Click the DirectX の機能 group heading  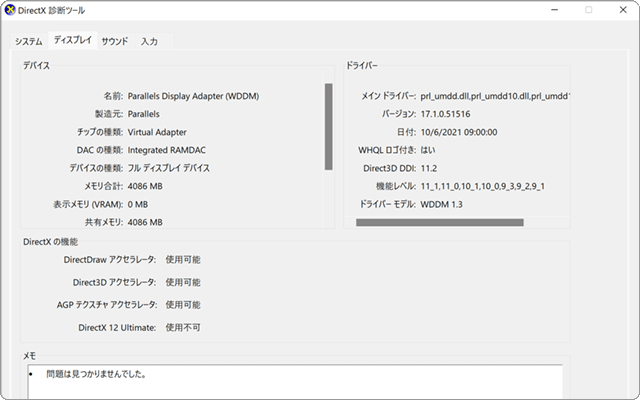tap(50, 242)
